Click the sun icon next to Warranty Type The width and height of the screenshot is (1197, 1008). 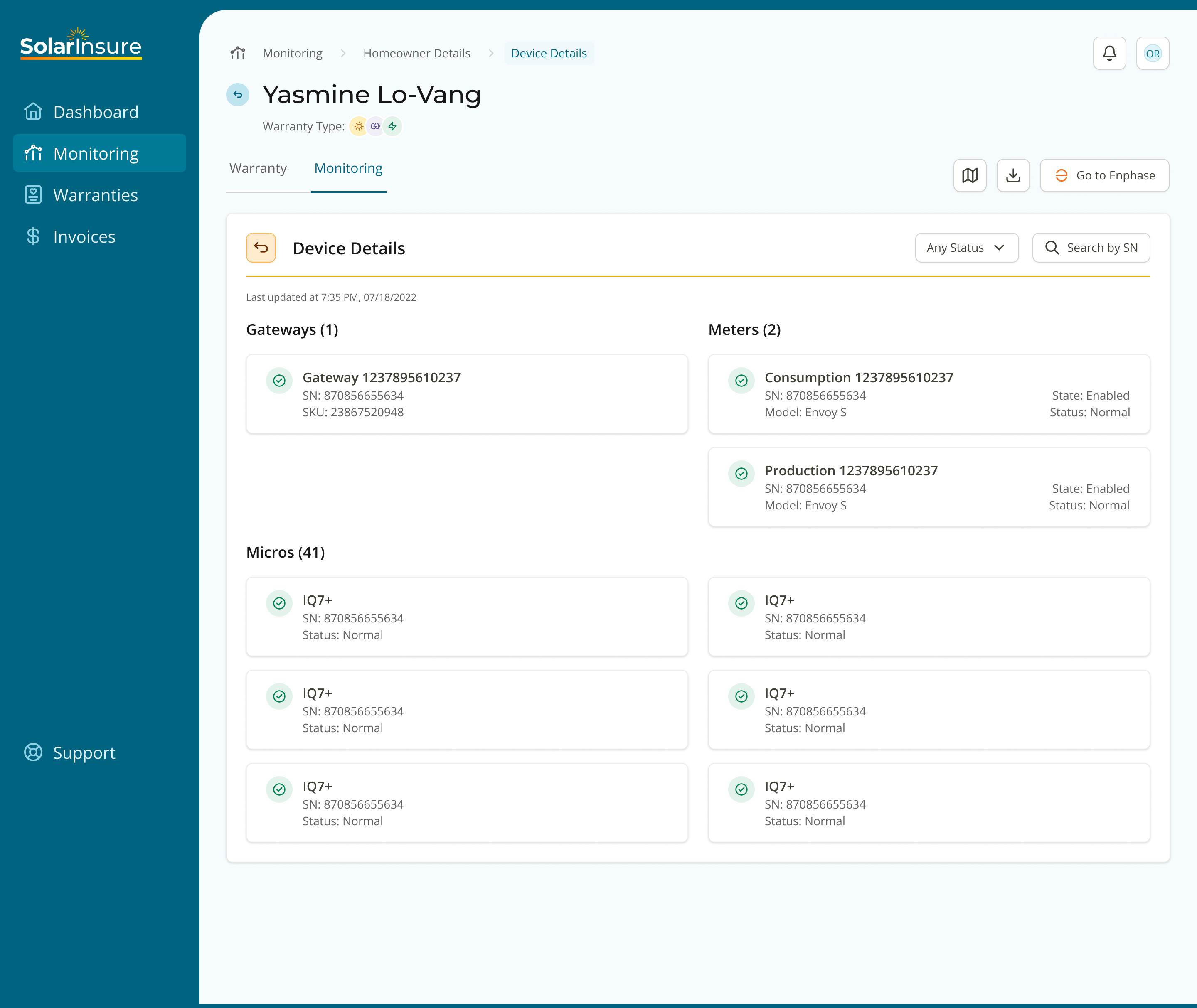(x=358, y=126)
